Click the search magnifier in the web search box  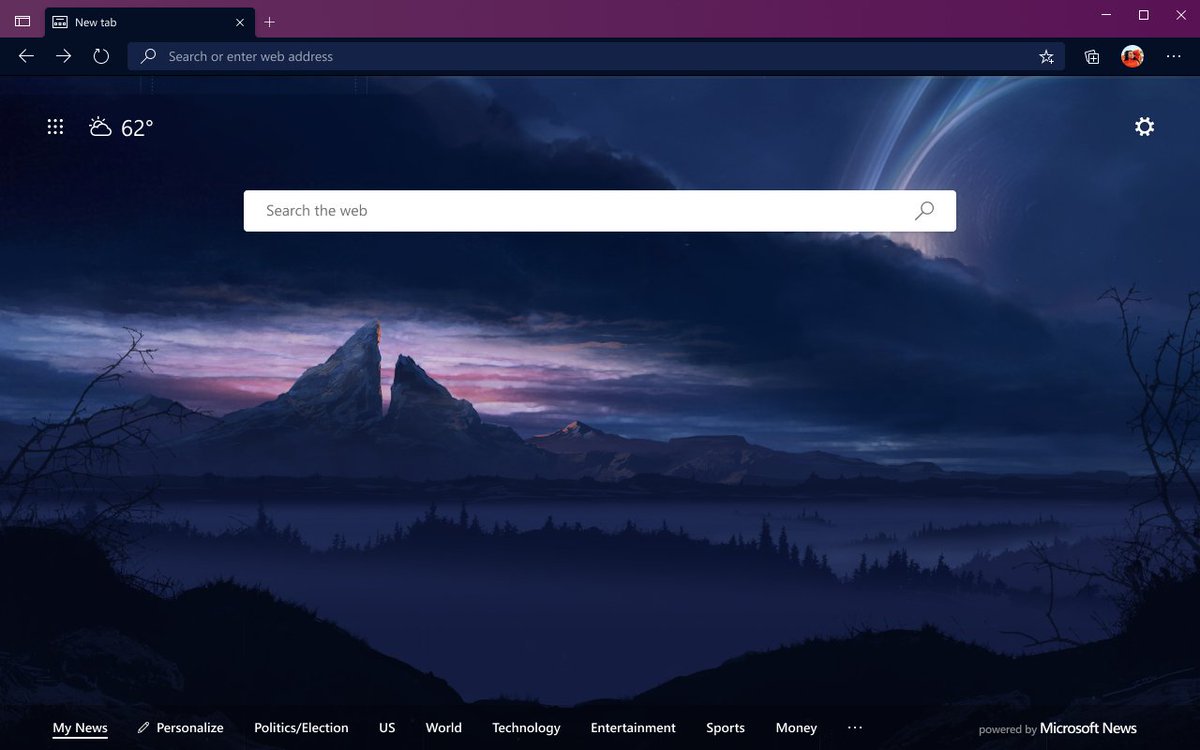point(923,210)
